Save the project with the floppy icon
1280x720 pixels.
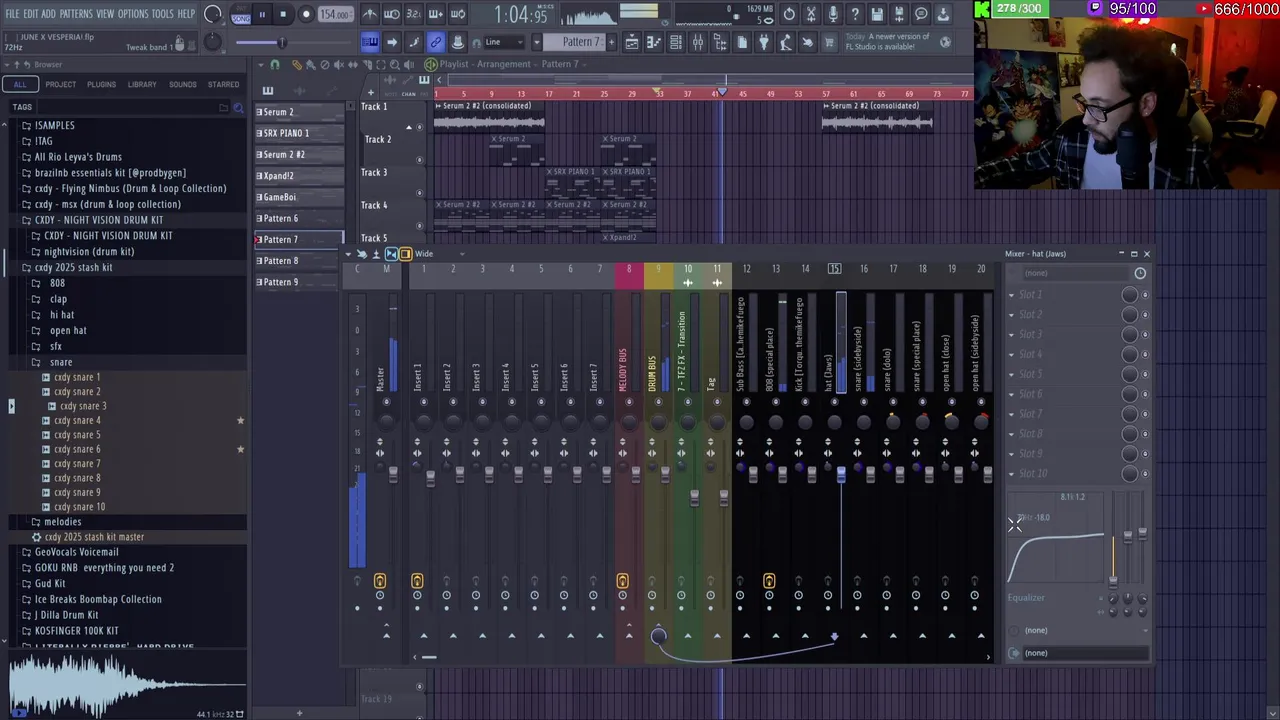tap(876, 15)
